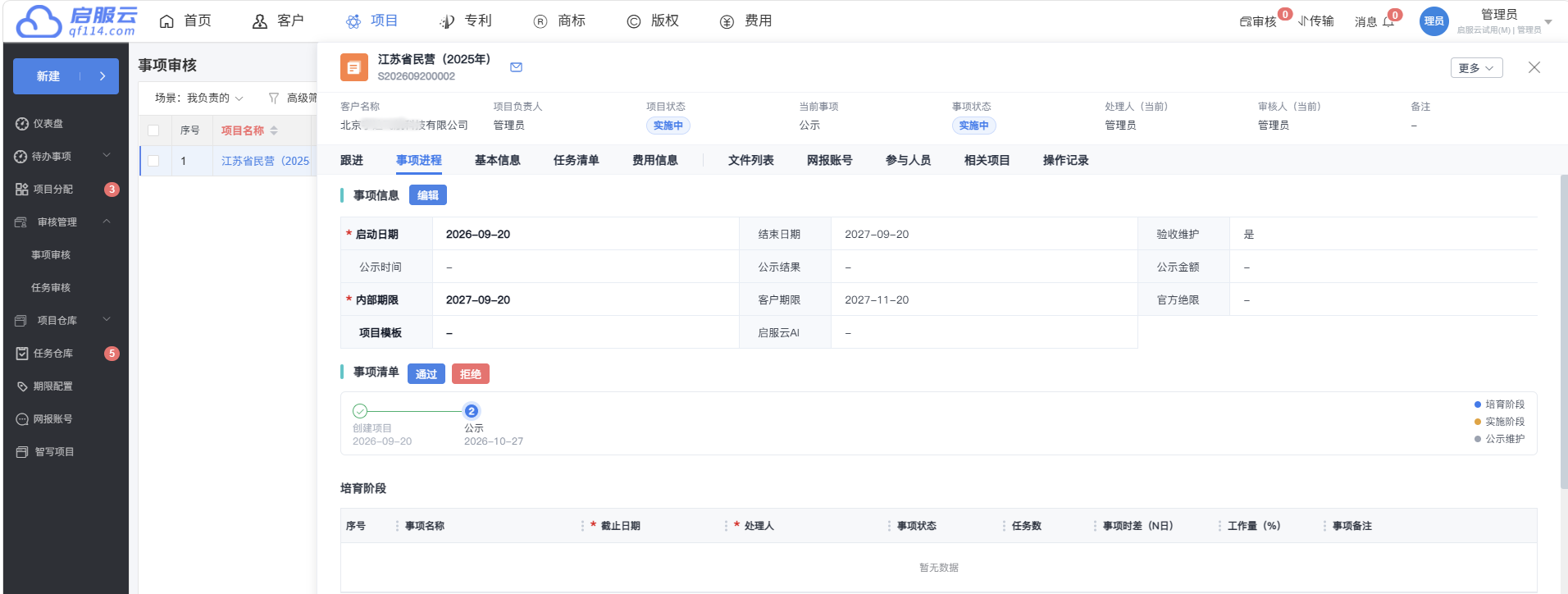Open the 江苏省民营 project link in table
The height and width of the screenshot is (594, 1568).
click(x=265, y=161)
